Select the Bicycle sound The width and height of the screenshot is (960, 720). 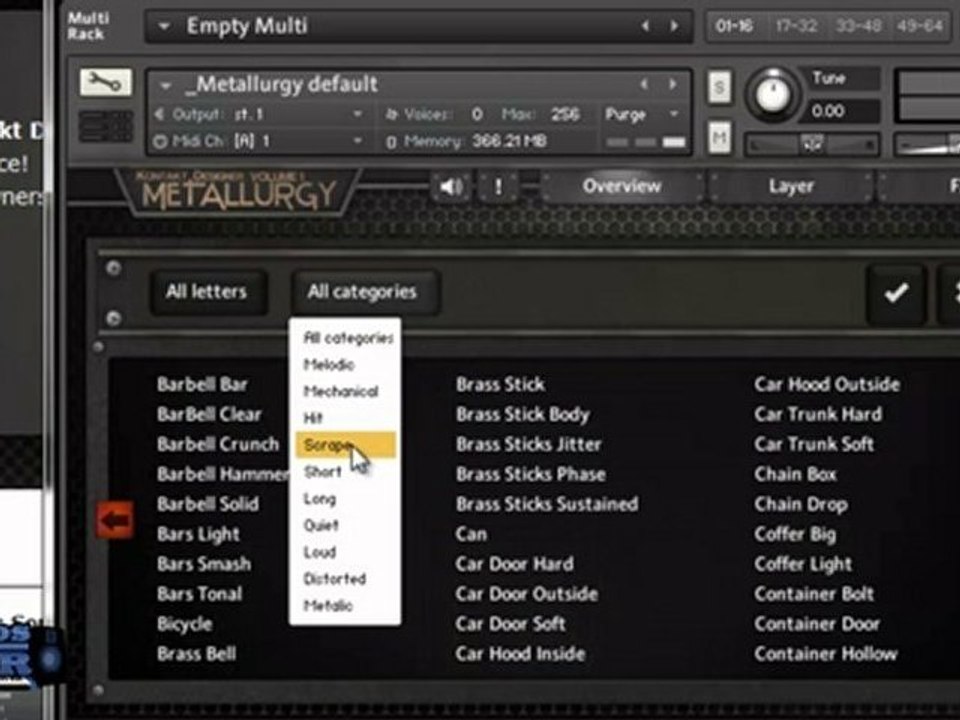click(184, 624)
